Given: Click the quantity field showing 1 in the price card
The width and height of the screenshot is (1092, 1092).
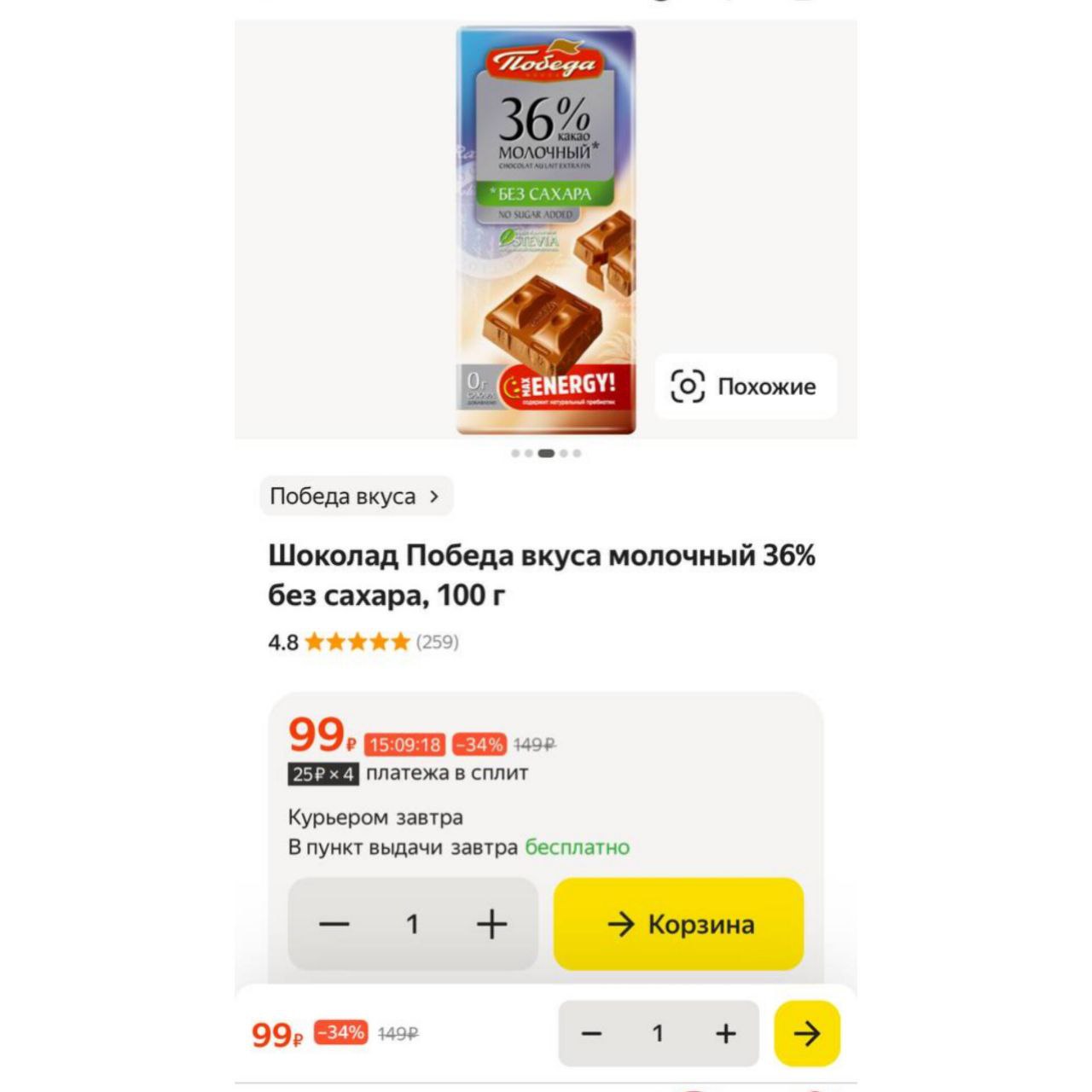Looking at the screenshot, I should coord(413,924).
